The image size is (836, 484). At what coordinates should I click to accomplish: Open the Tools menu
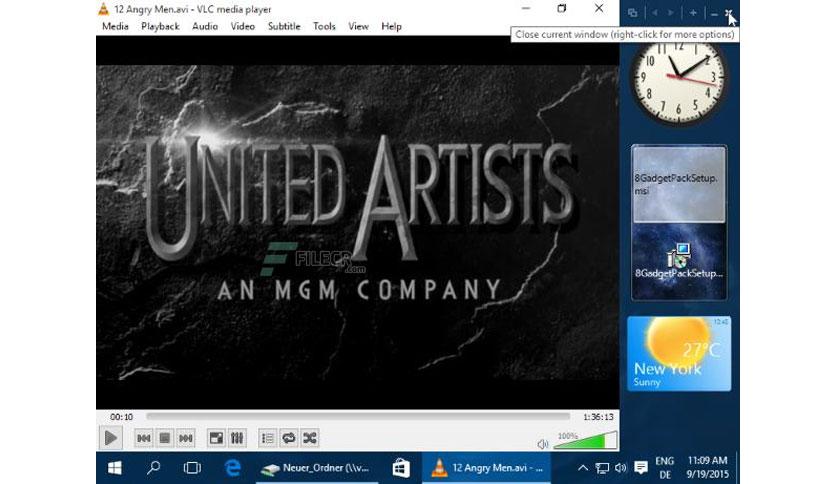[324, 26]
